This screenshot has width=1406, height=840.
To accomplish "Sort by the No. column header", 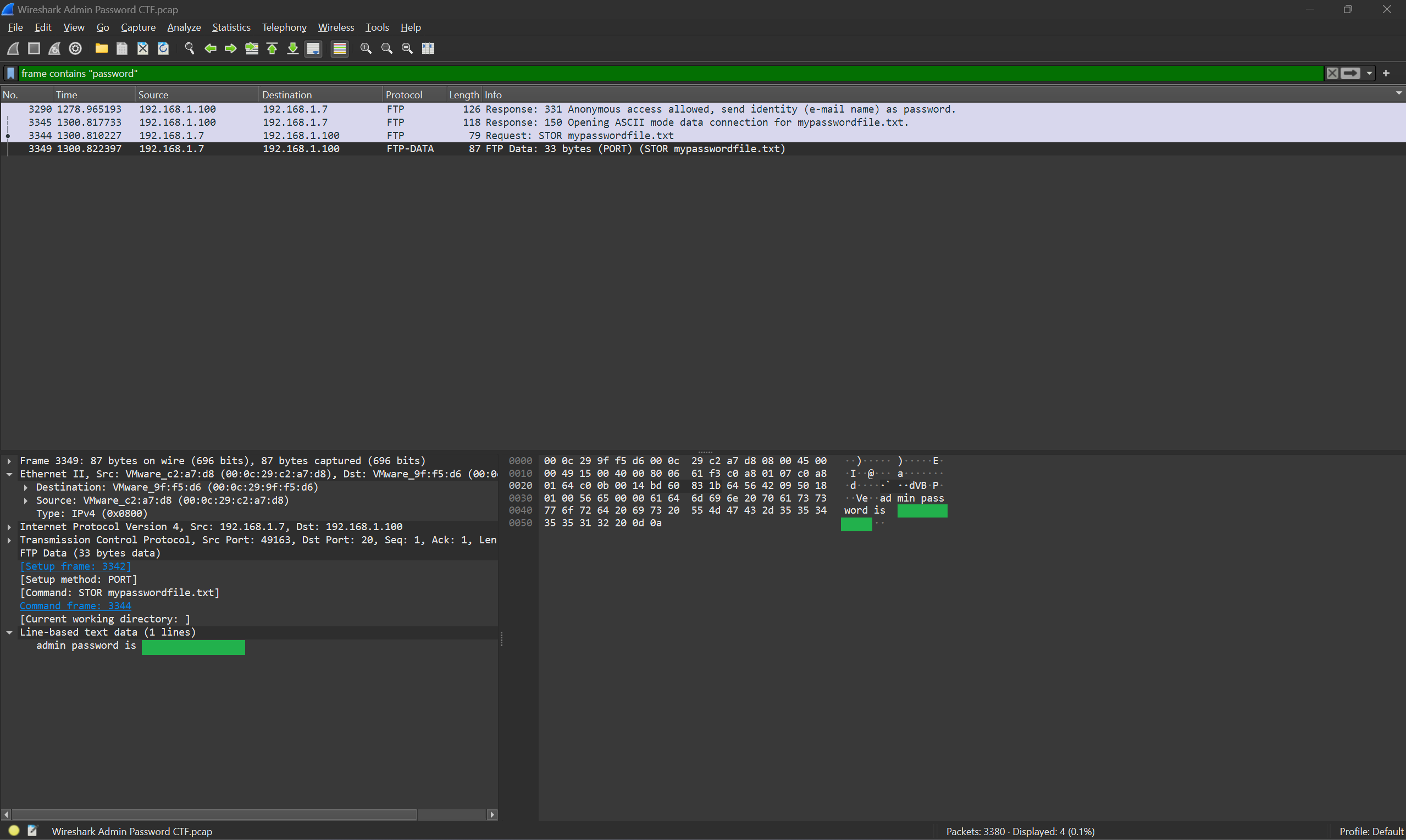I will [27, 94].
